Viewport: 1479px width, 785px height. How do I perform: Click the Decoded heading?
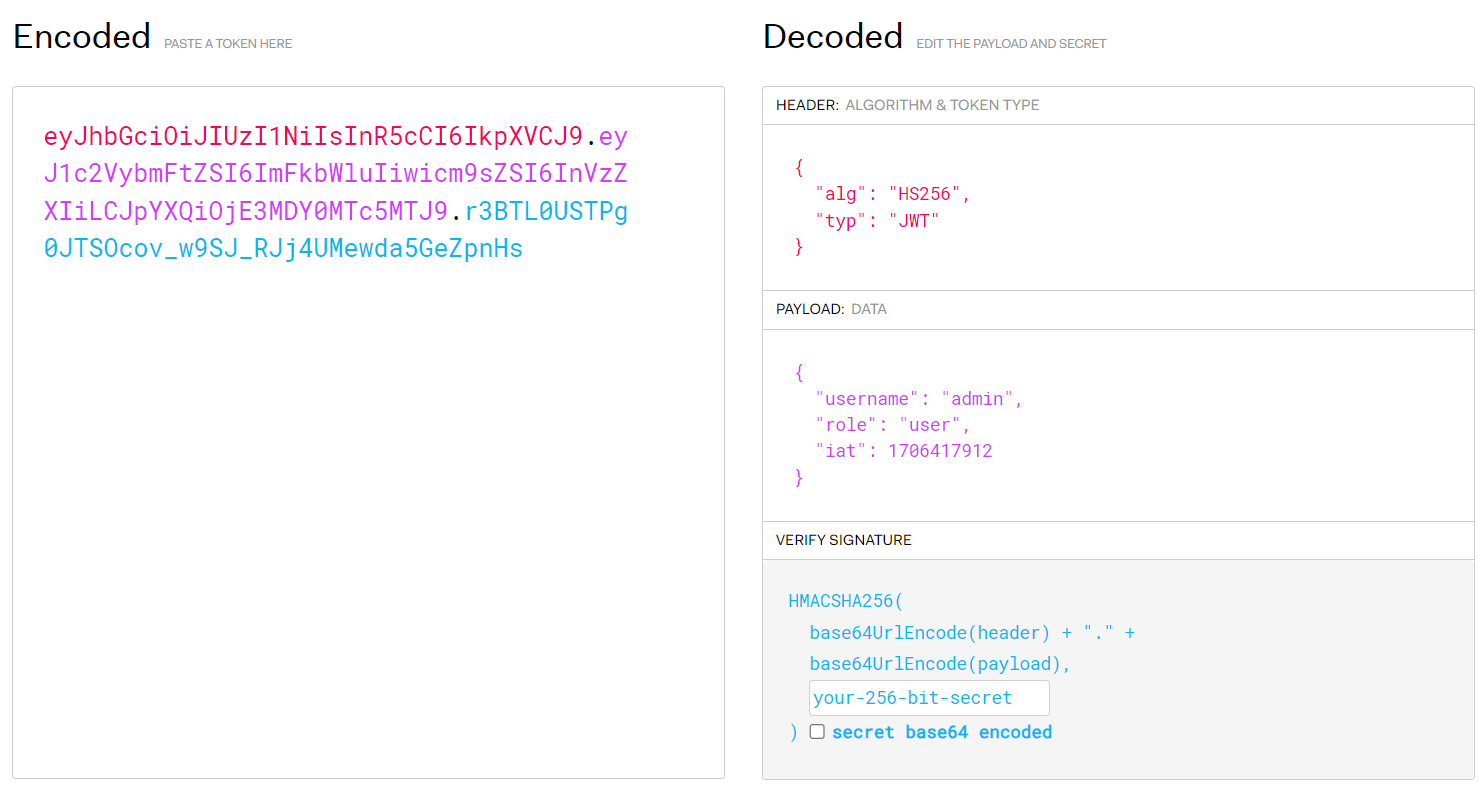[x=833, y=36]
